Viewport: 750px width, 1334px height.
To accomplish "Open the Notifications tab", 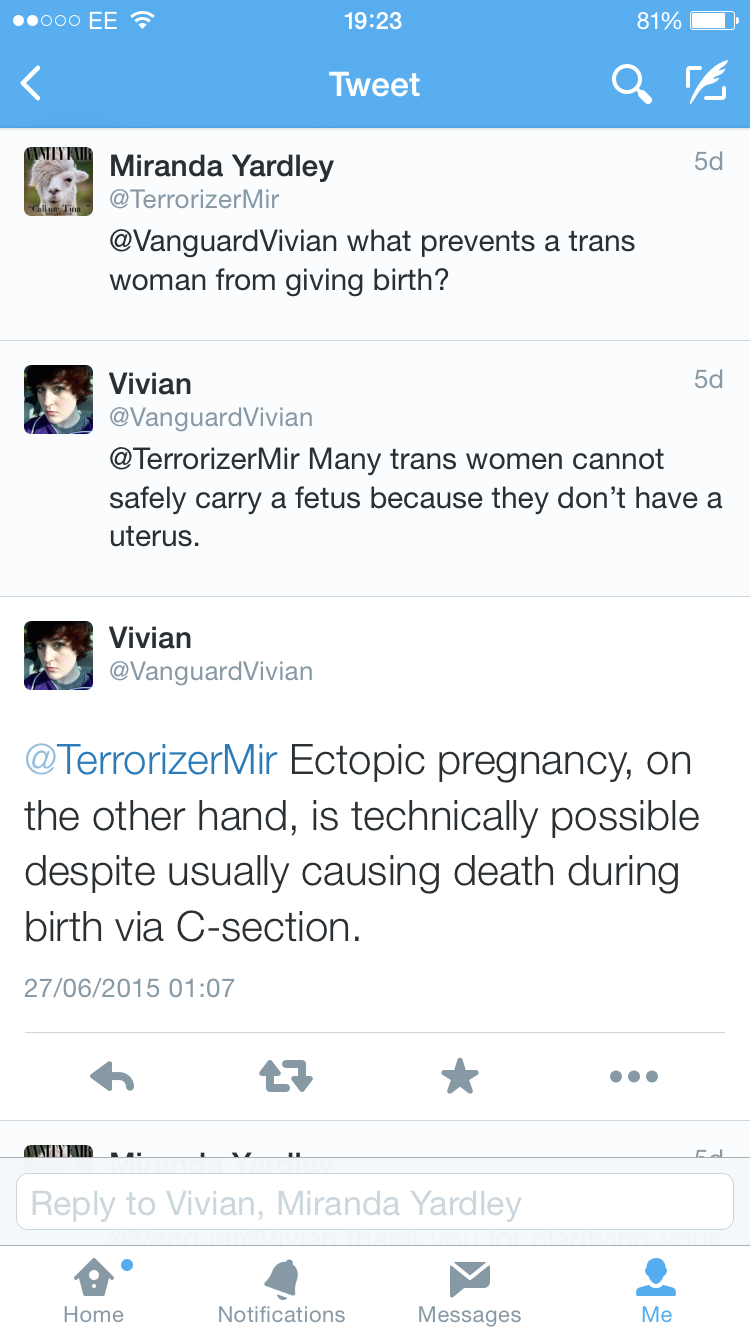I will click(281, 1290).
